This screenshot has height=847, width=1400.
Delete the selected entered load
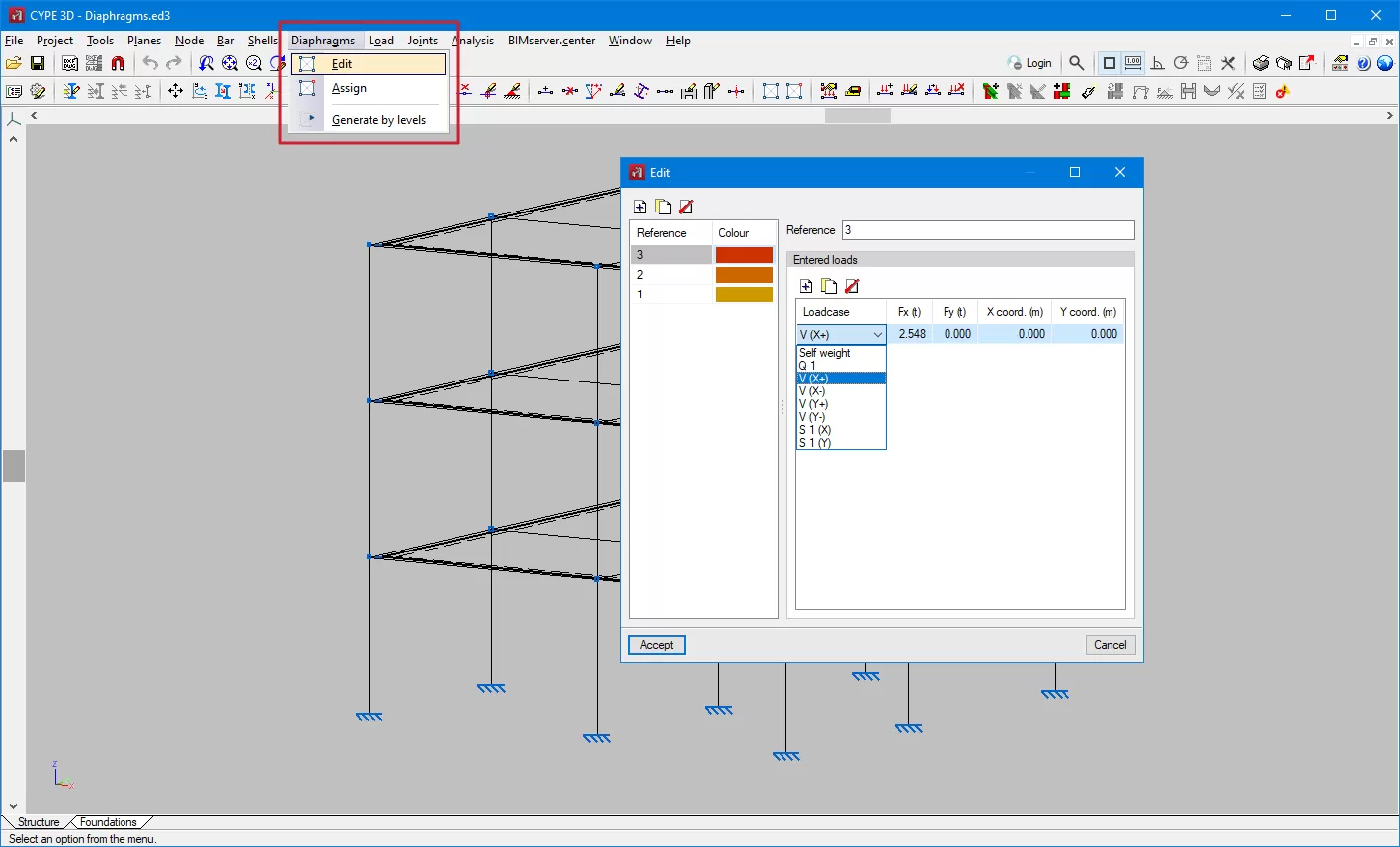tap(852, 287)
